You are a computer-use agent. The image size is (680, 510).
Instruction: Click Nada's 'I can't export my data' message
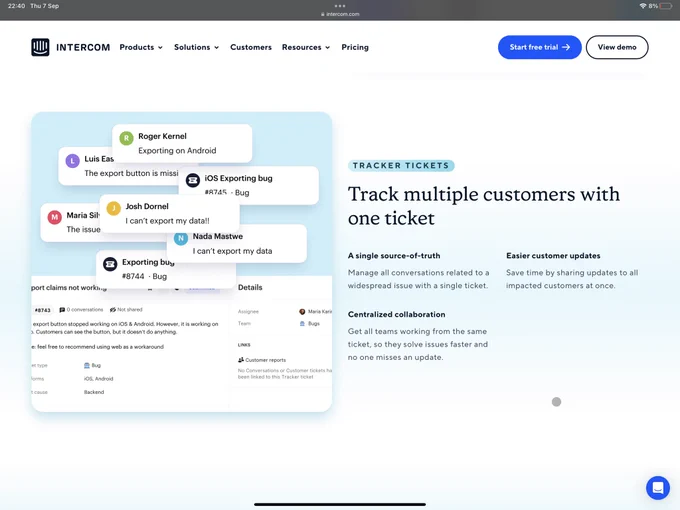coord(232,251)
